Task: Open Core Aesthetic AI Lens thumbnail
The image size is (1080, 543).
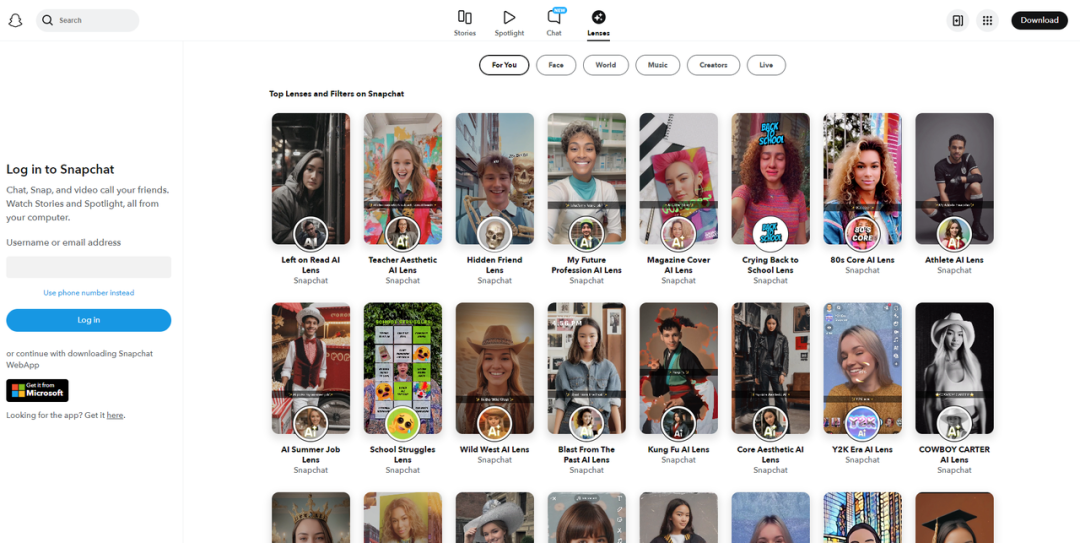Action: coord(771,368)
